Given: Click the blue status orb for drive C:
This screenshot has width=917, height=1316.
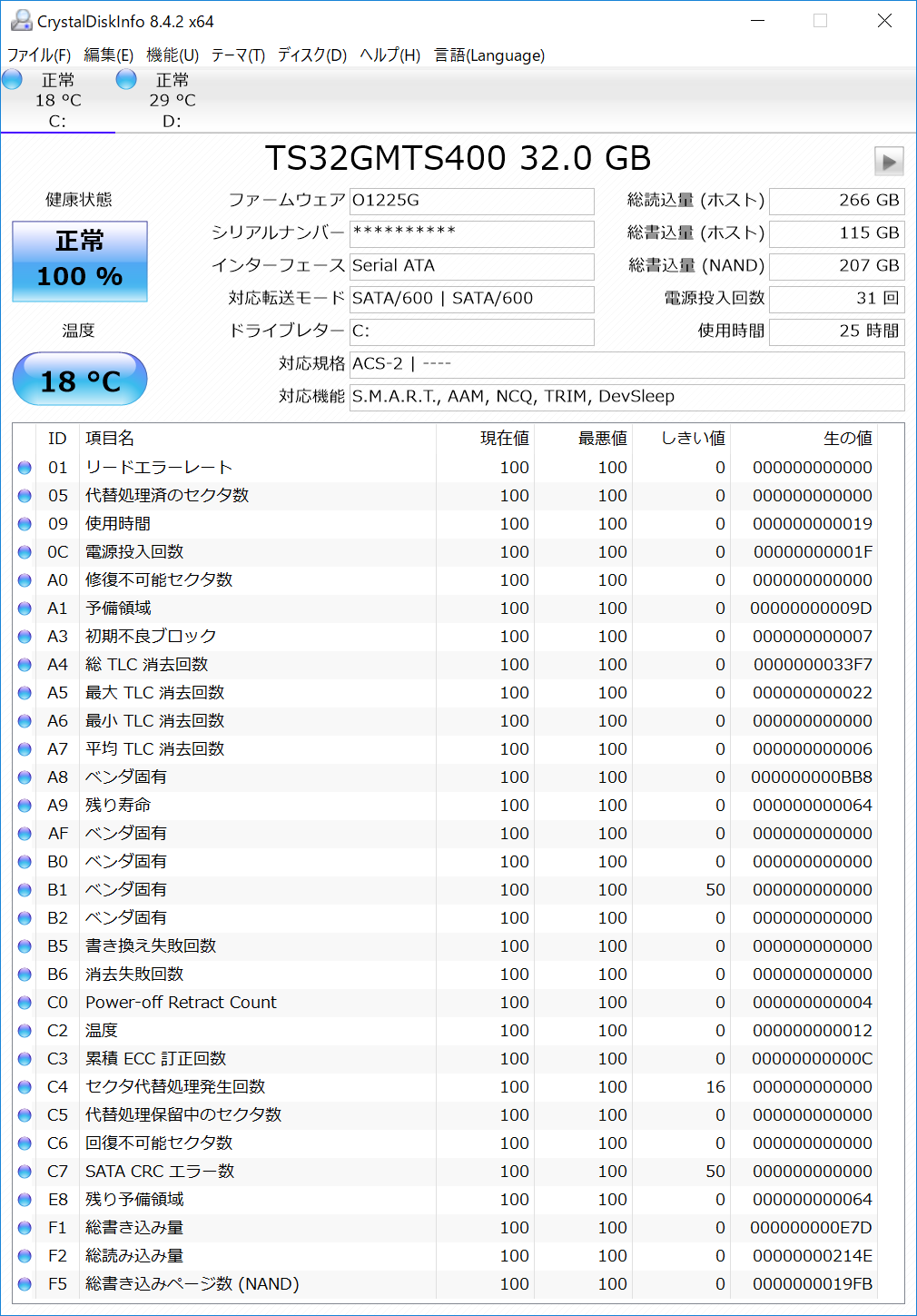Looking at the screenshot, I should 13,80.
